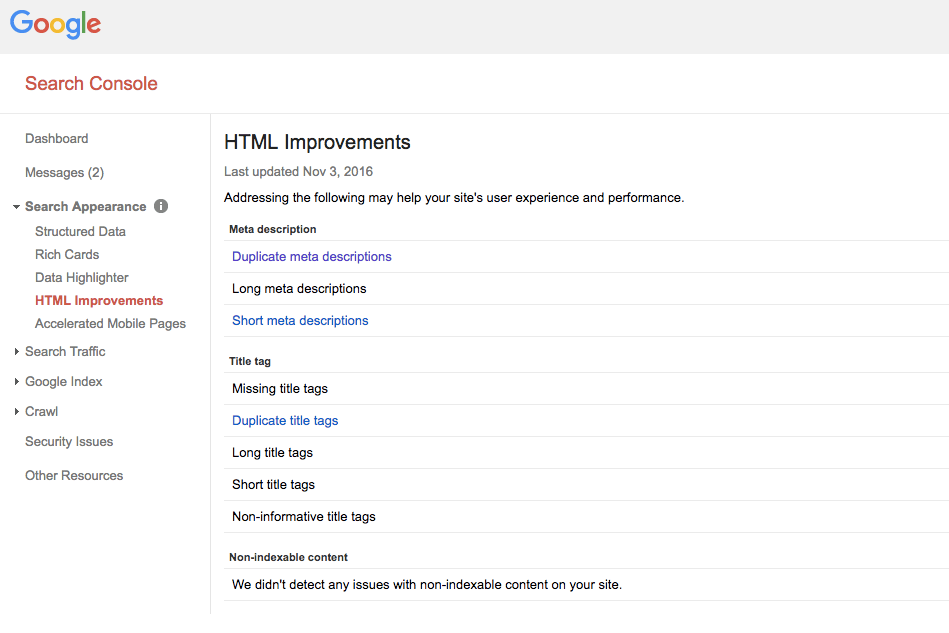Go to the Dashboard page
949x633 pixels.
coord(56,139)
